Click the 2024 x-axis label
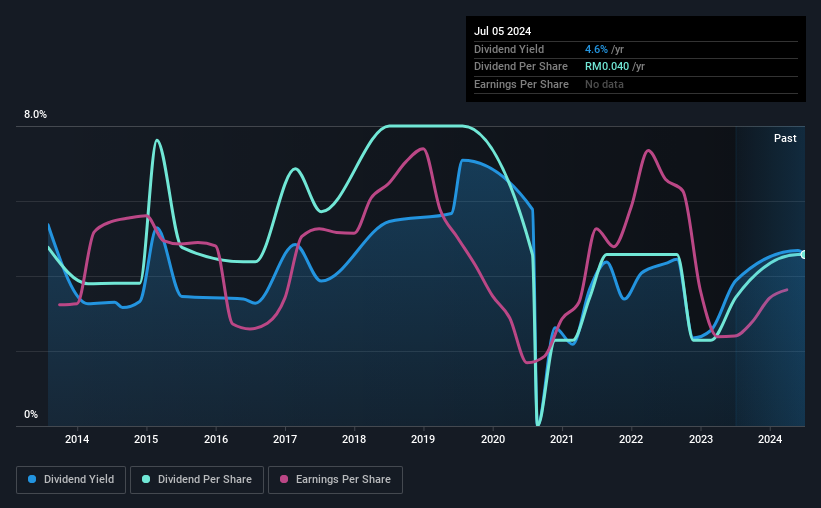Viewport: 821px width, 508px height. [x=770, y=439]
